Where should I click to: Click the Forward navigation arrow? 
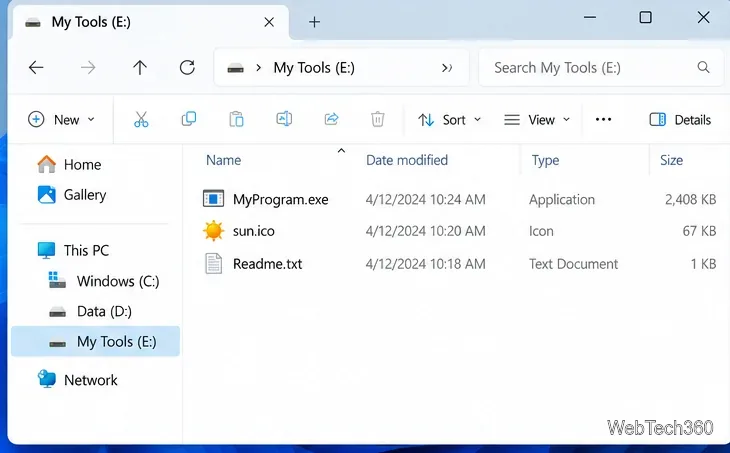[88, 68]
